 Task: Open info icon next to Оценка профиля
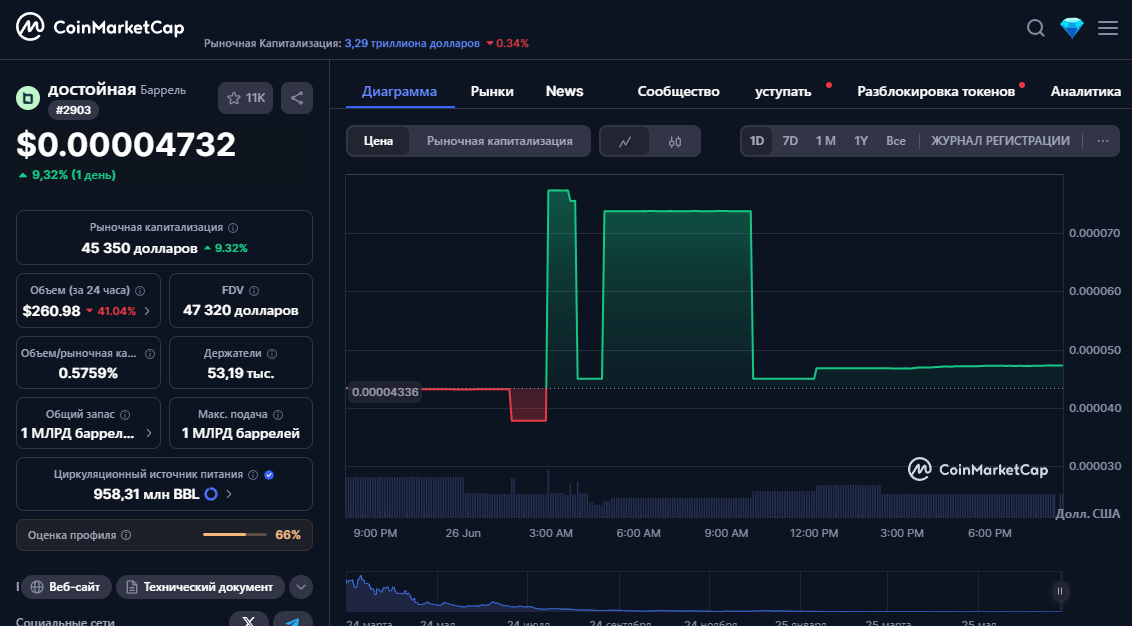[126, 535]
